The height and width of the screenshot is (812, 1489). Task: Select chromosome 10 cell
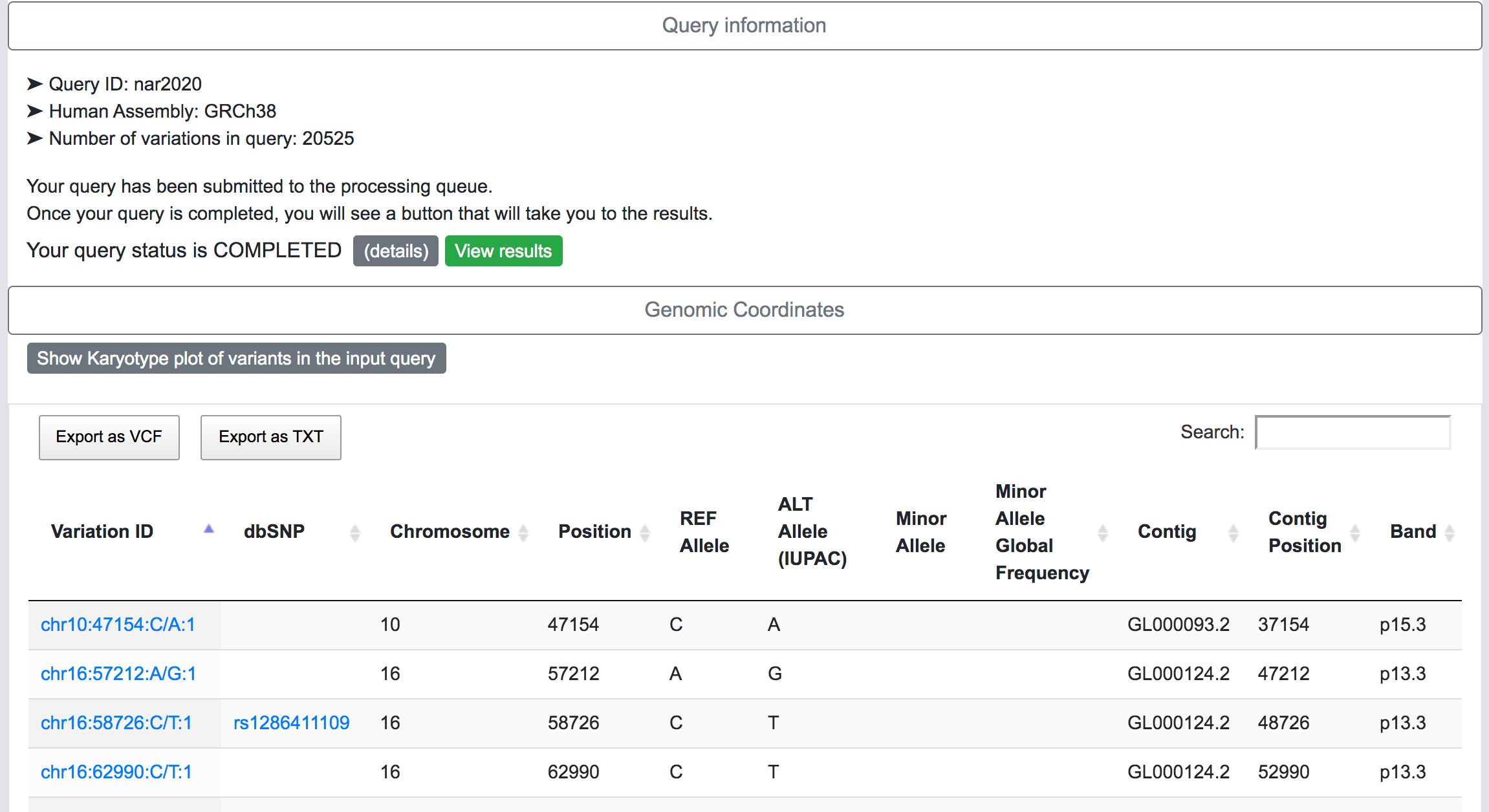click(390, 625)
